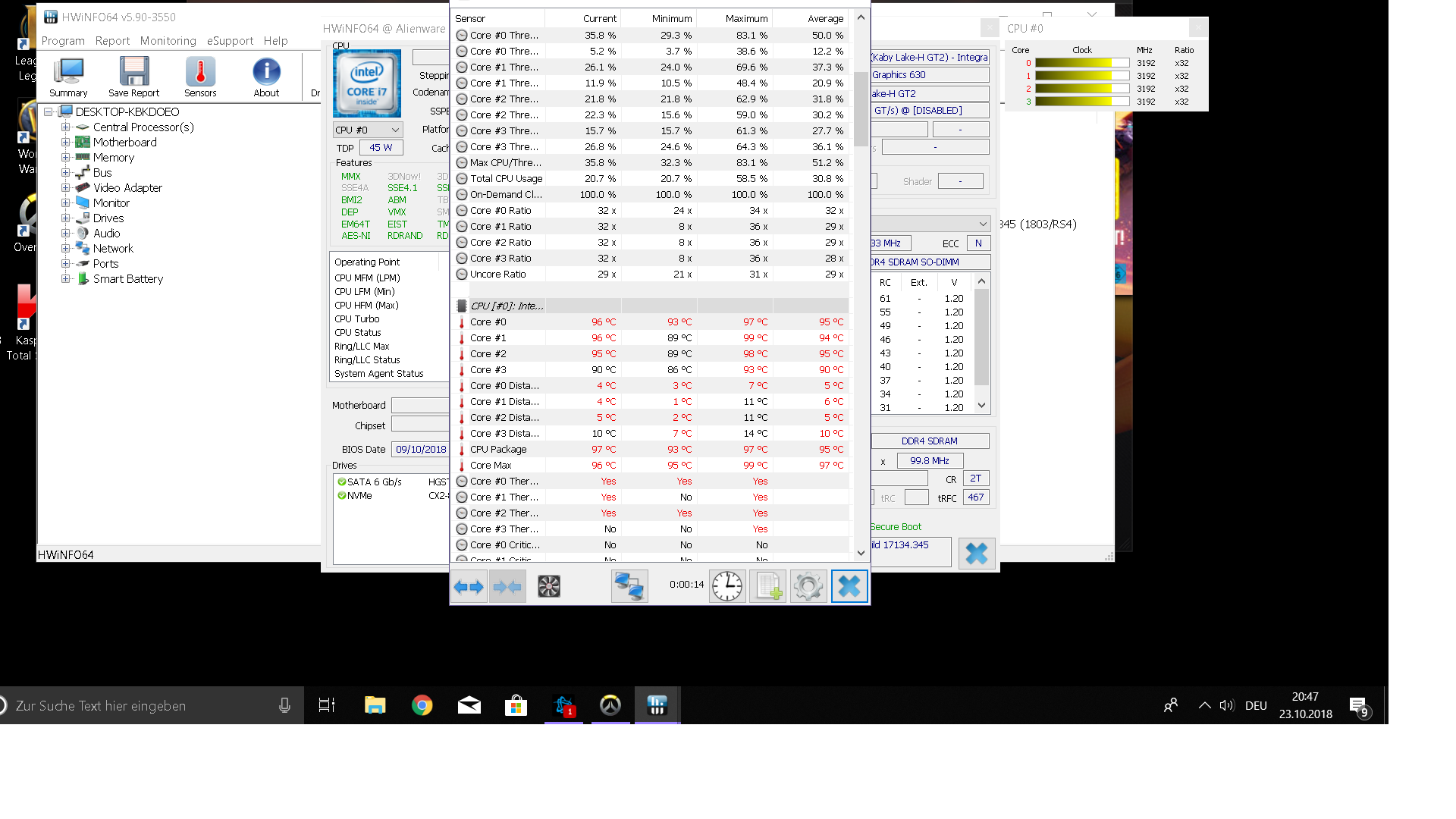Click the DEU language indicator
This screenshot has height=819, width=1456.
1256,706
